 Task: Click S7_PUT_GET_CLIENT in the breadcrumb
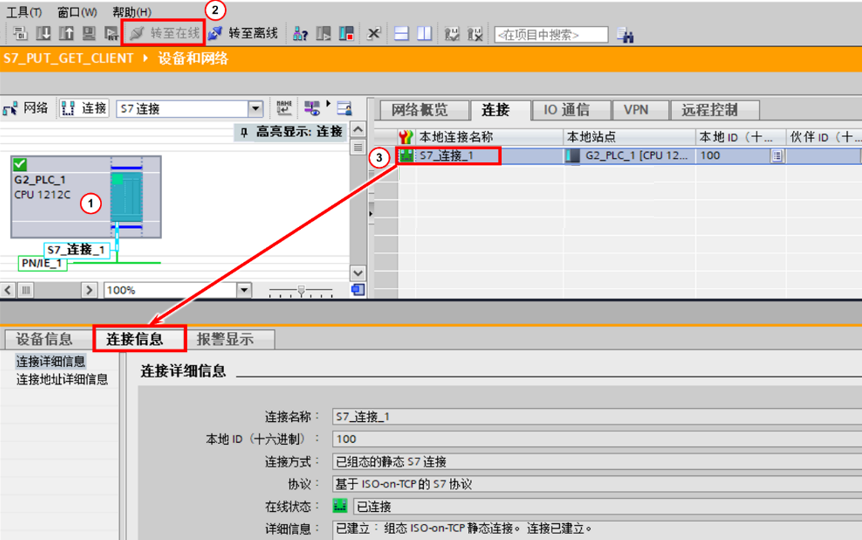point(69,58)
